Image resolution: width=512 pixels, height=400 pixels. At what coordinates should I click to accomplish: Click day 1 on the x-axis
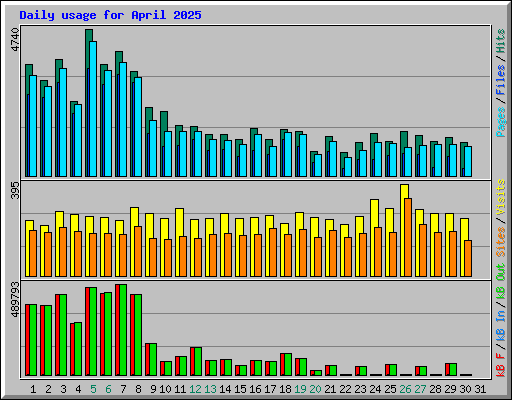click(33, 389)
